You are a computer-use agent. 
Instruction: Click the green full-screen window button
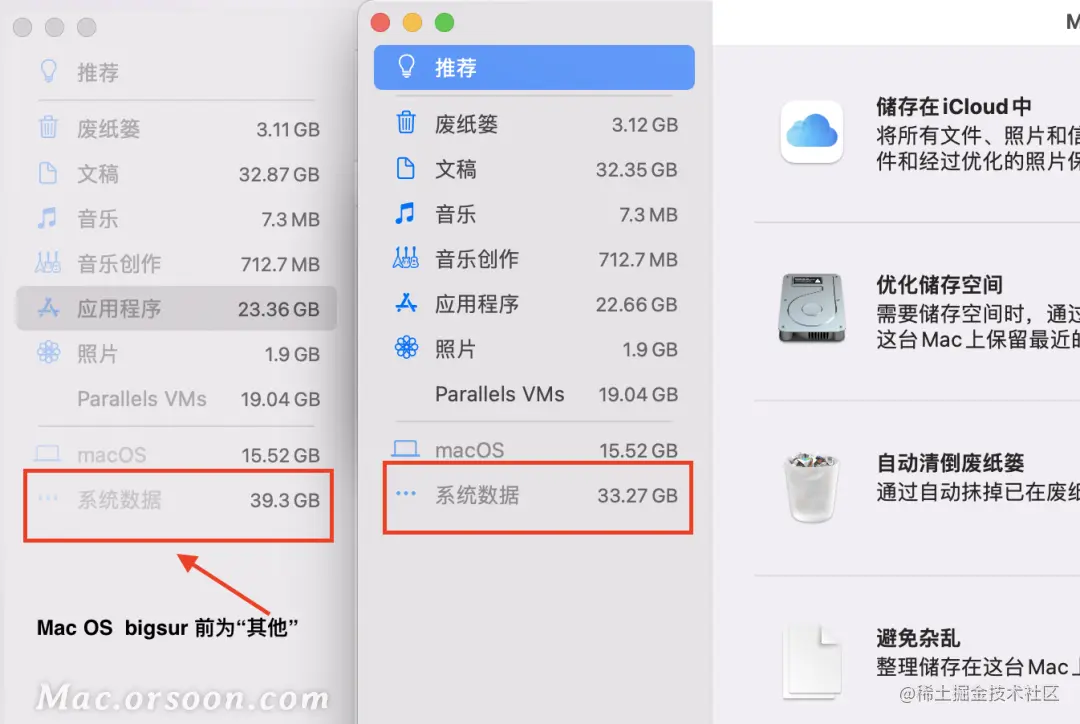coord(444,23)
